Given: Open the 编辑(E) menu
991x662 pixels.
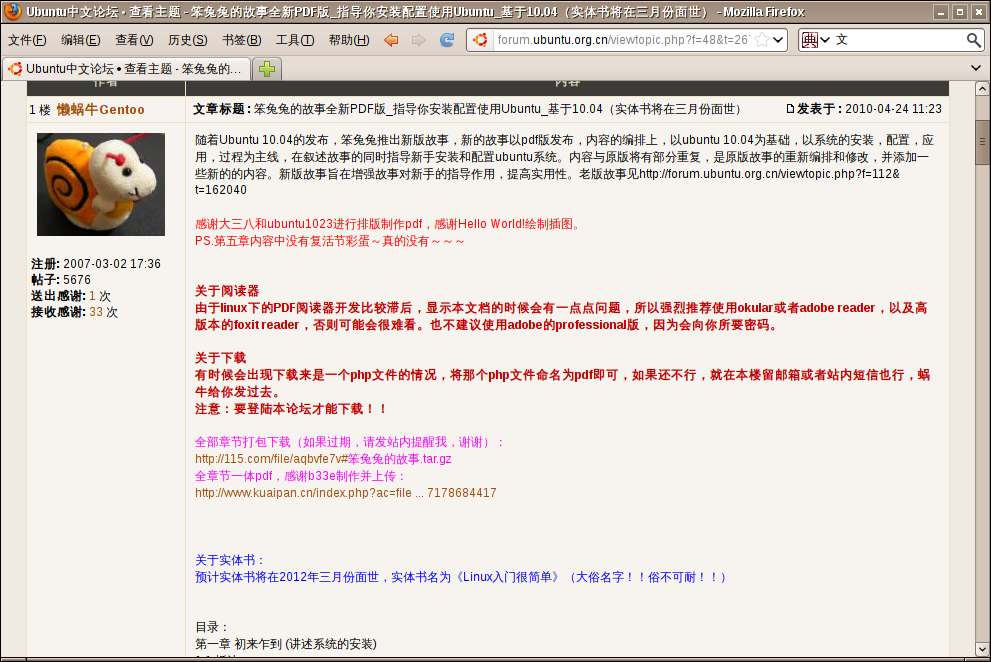Looking at the screenshot, I should pyautogui.click(x=80, y=40).
